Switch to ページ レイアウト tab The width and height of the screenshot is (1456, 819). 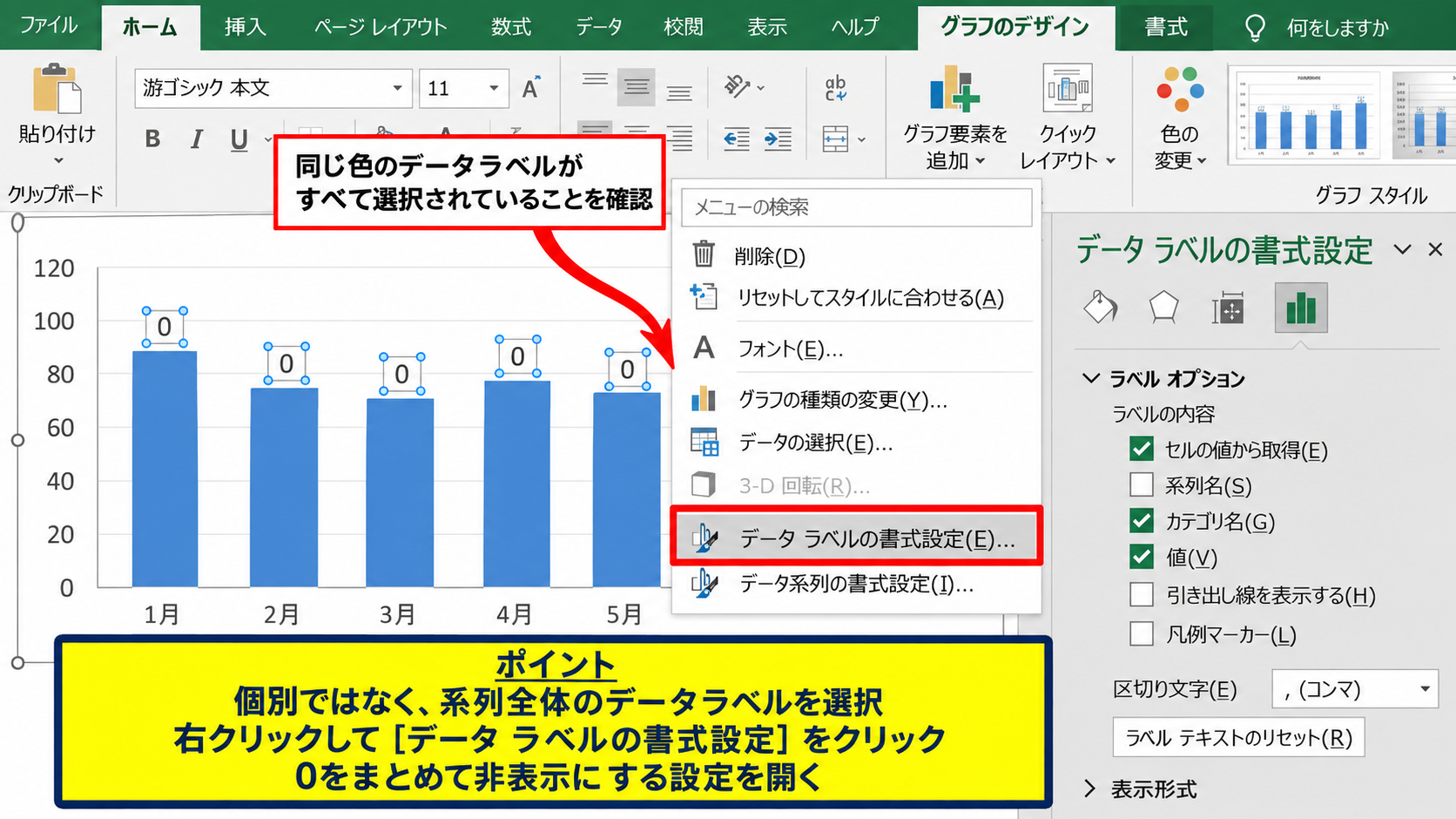coord(381,27)
